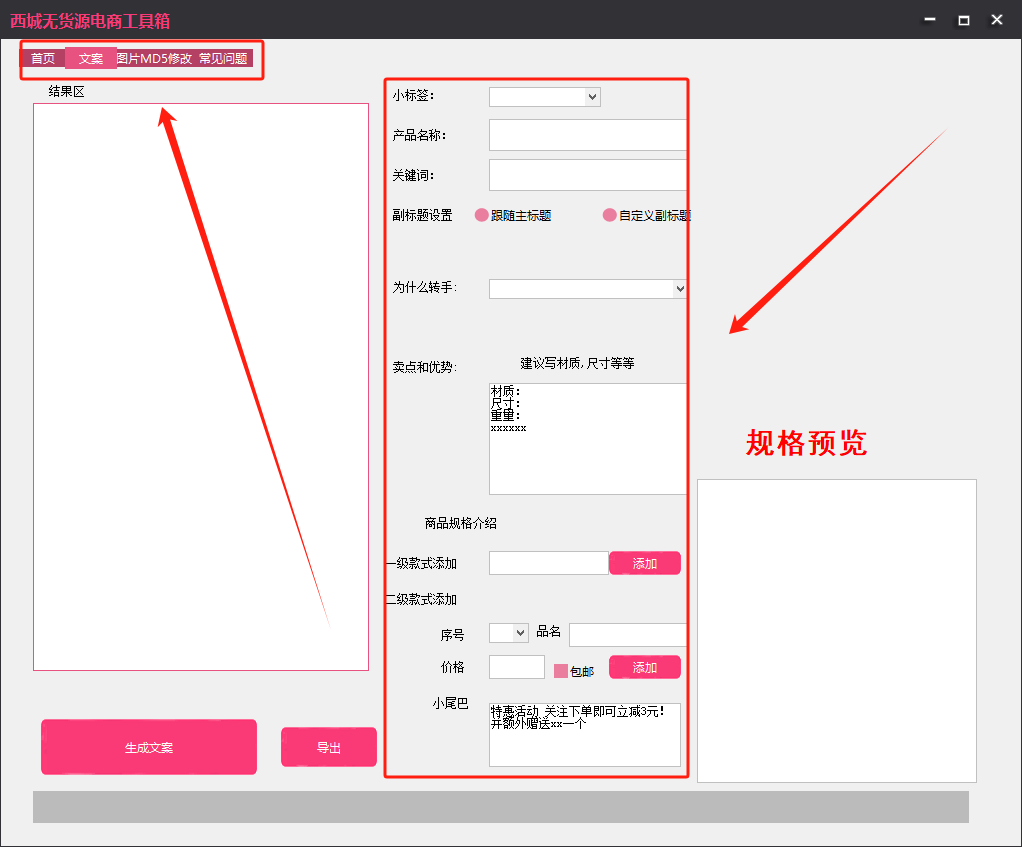Viewport: 1022px width, 847px height.
Task: Click the 价格 input box
Action: click(x=516, y=667)
